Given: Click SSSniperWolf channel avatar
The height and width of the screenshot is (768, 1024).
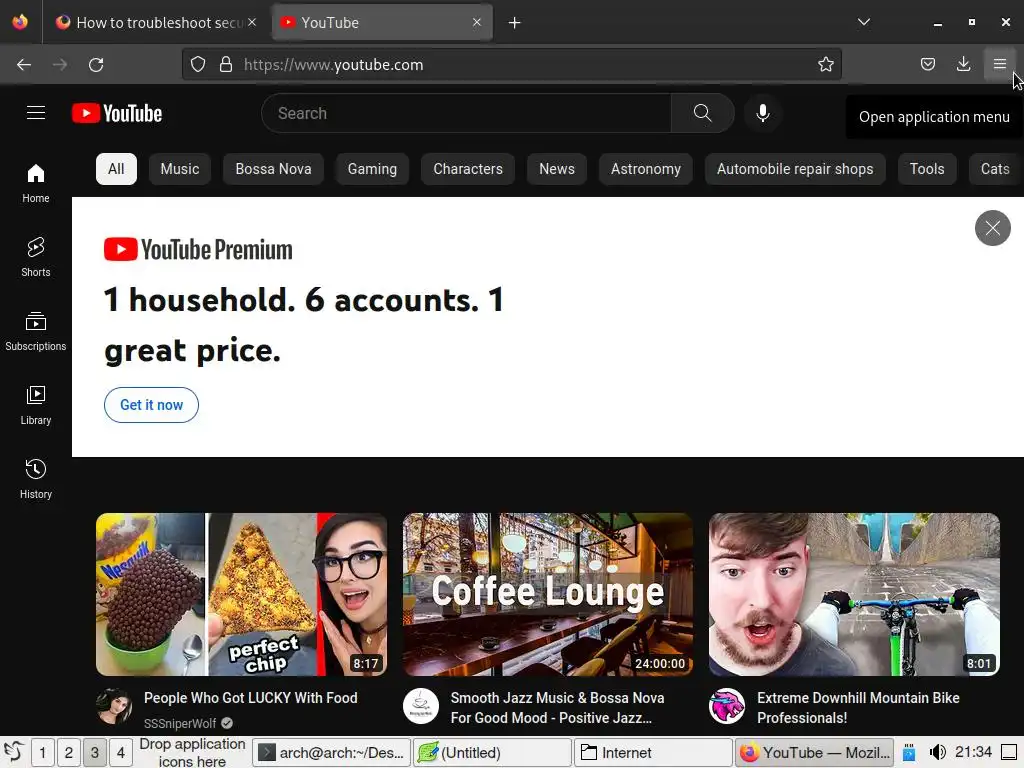Looking at the screenshot, I should click(x=114, y=706).
